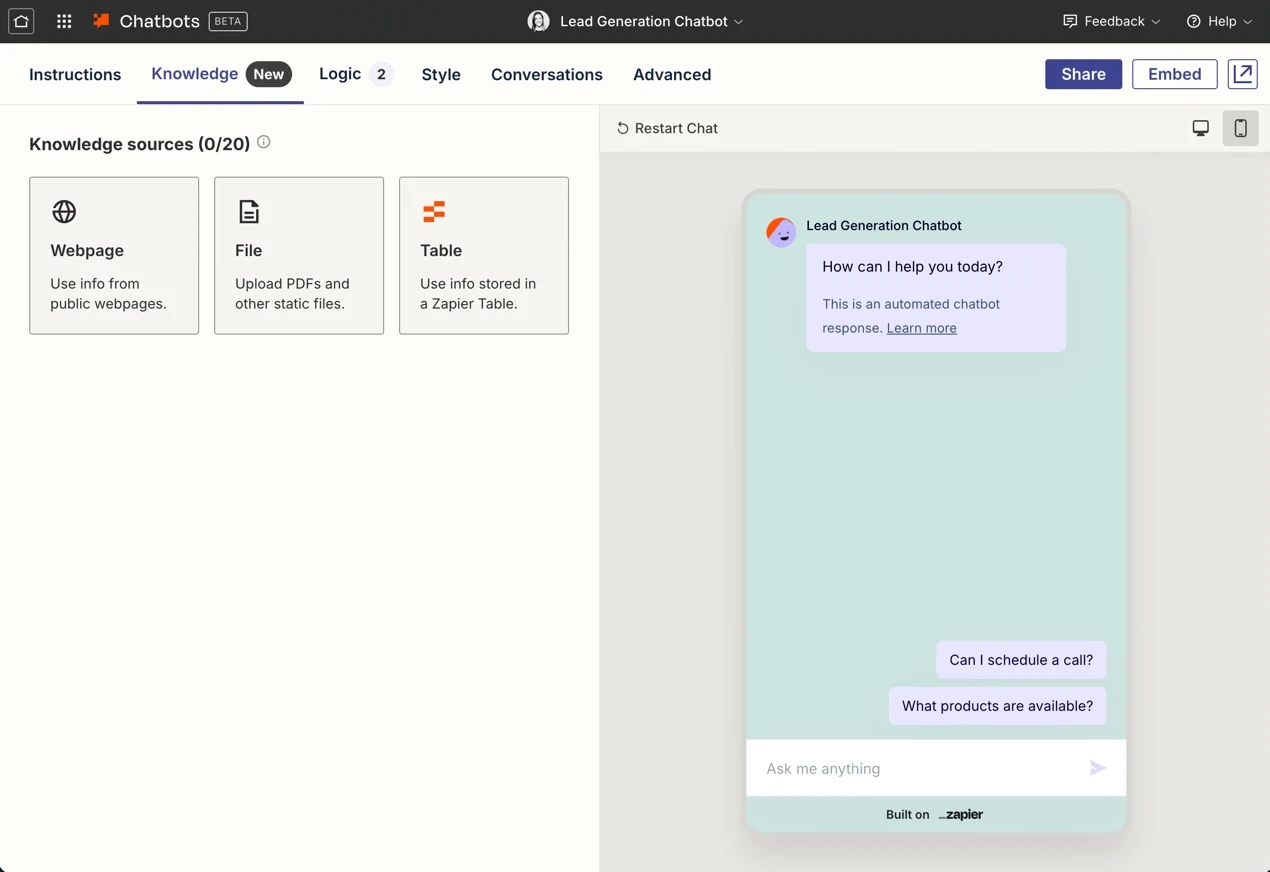Open the Learn more link

pyautogui.click(x=921, y=328)
